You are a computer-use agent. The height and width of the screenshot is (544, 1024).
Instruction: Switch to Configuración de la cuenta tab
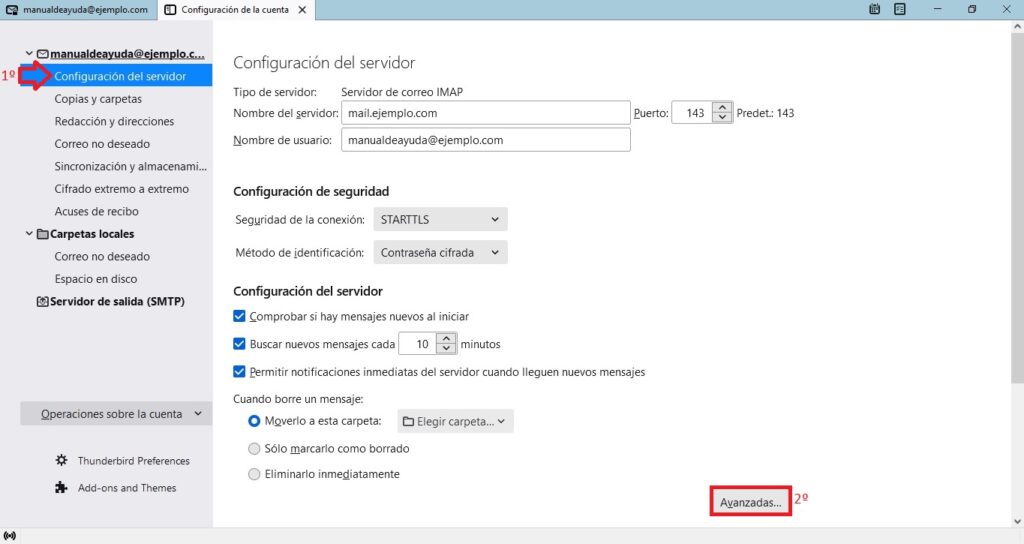(x=235, y=10)
